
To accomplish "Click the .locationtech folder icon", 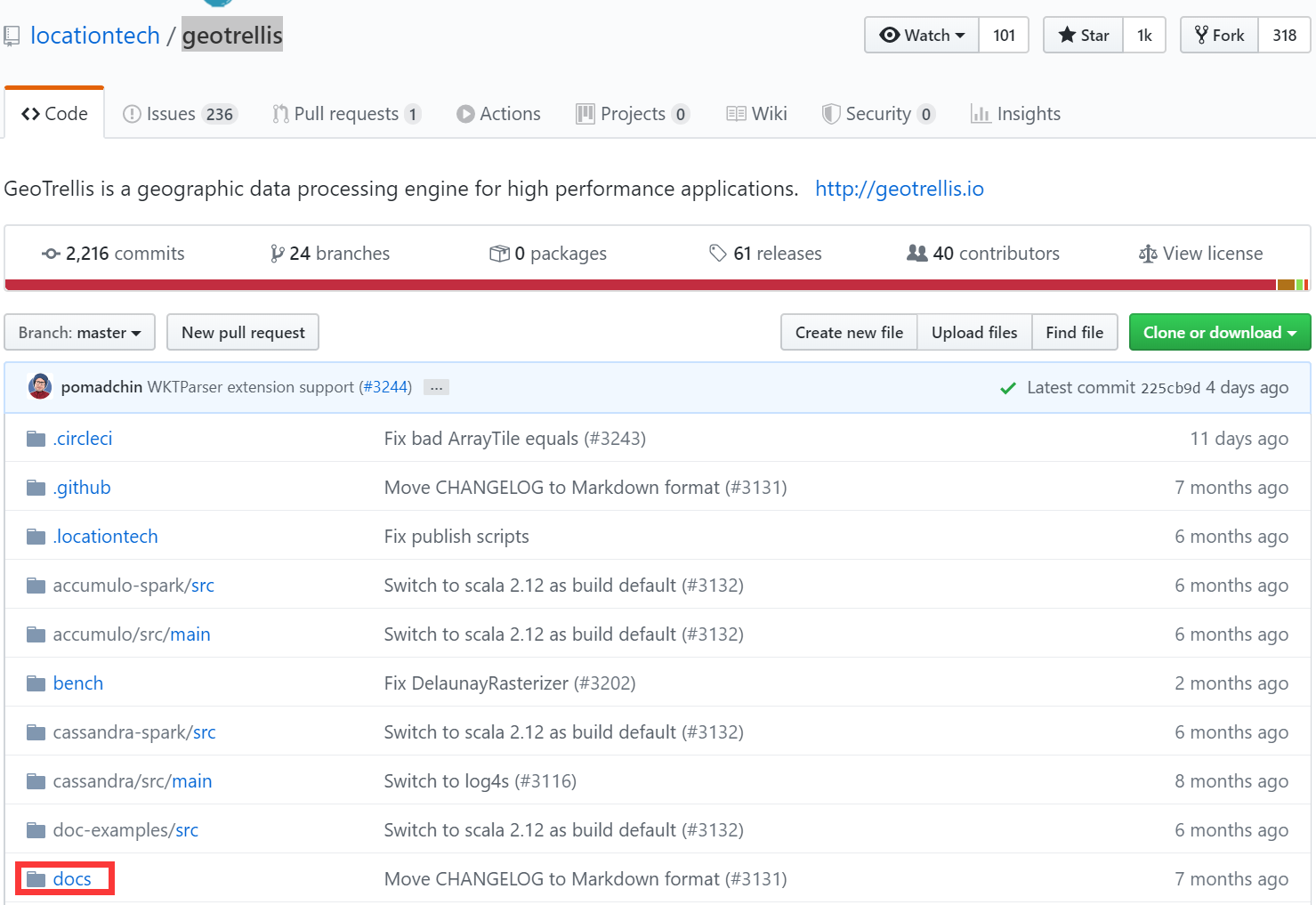I will click(x=36, y=537).
